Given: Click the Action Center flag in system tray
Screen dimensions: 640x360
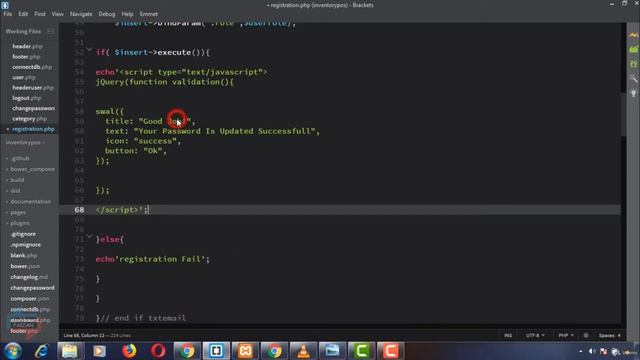Looking at the screenshot, I should 603,351.
